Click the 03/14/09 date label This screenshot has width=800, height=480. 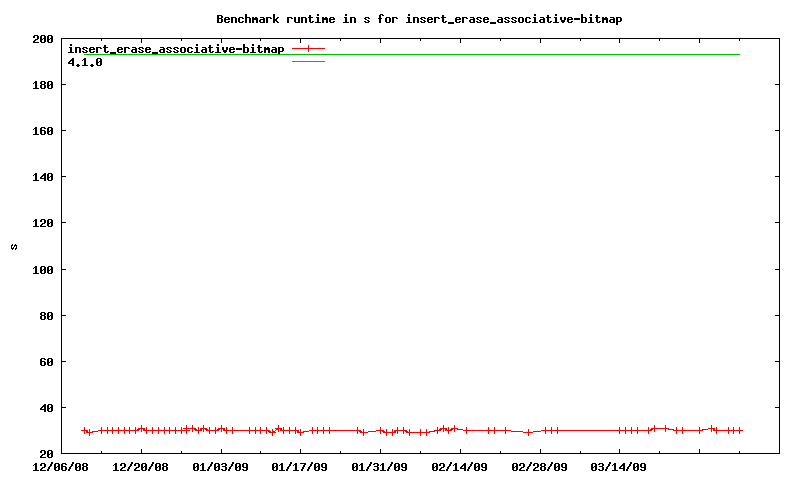[619, 467]
